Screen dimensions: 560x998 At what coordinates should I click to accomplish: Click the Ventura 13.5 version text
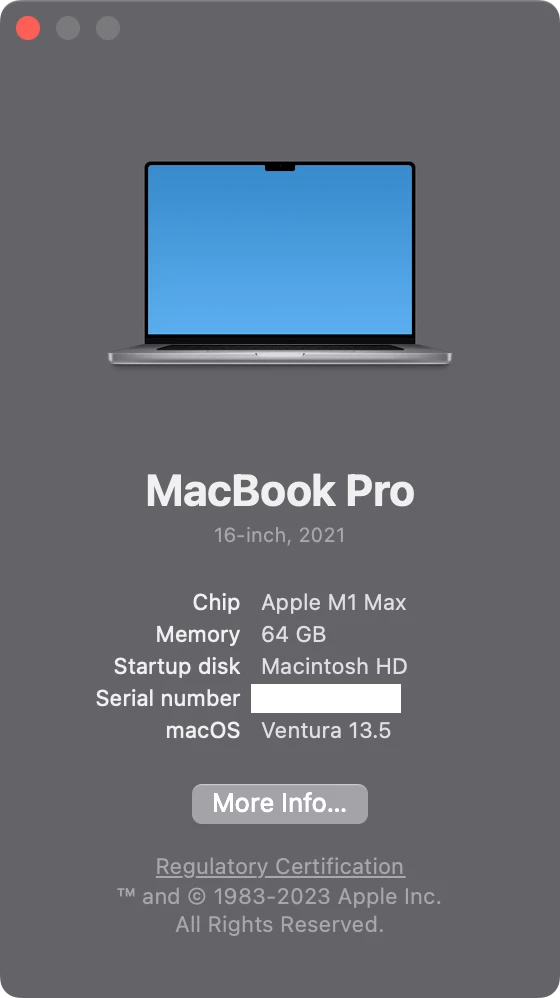click(x=326, y=730)
